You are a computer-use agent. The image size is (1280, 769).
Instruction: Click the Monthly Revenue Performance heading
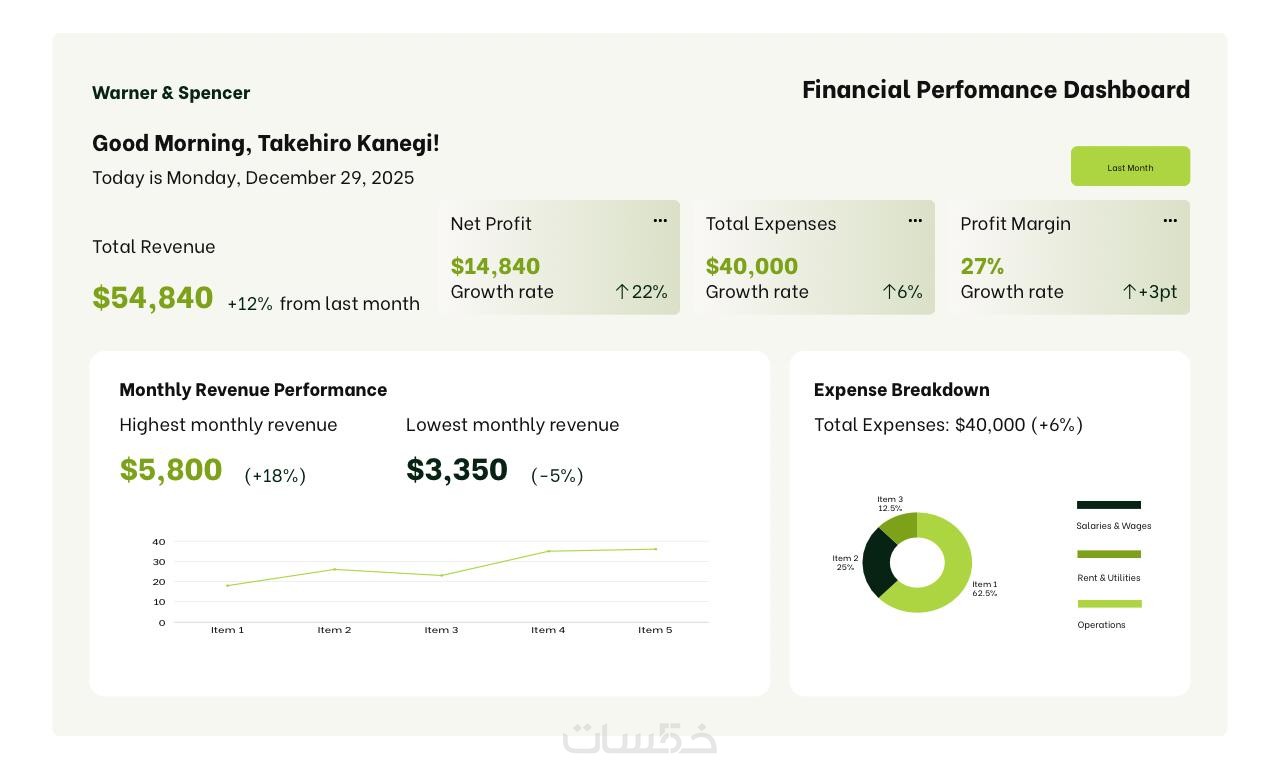tap(253, 389)
